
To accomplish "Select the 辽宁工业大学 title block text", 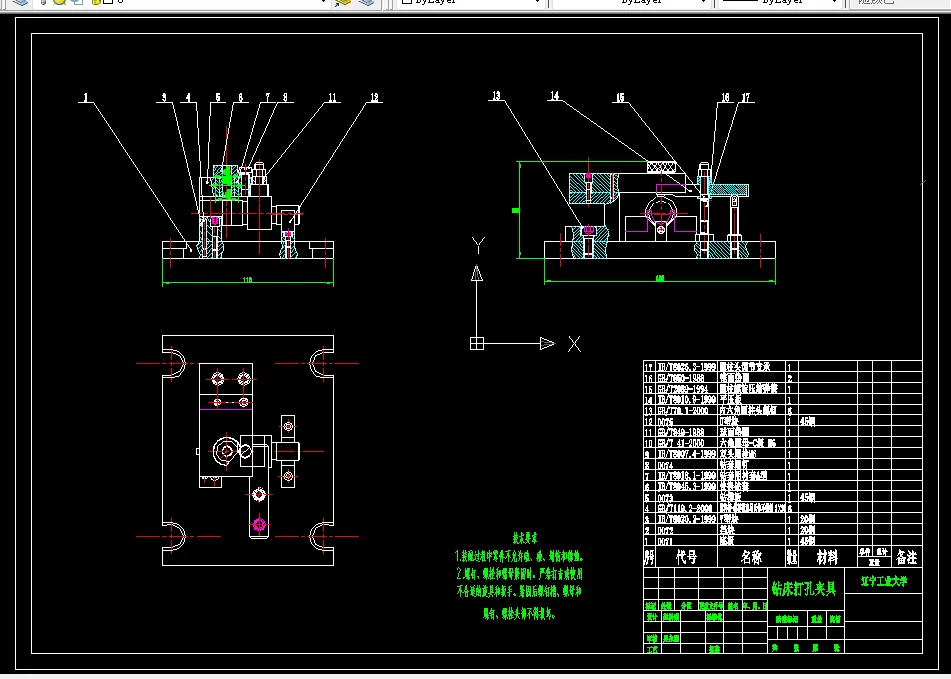I will 884,581.
